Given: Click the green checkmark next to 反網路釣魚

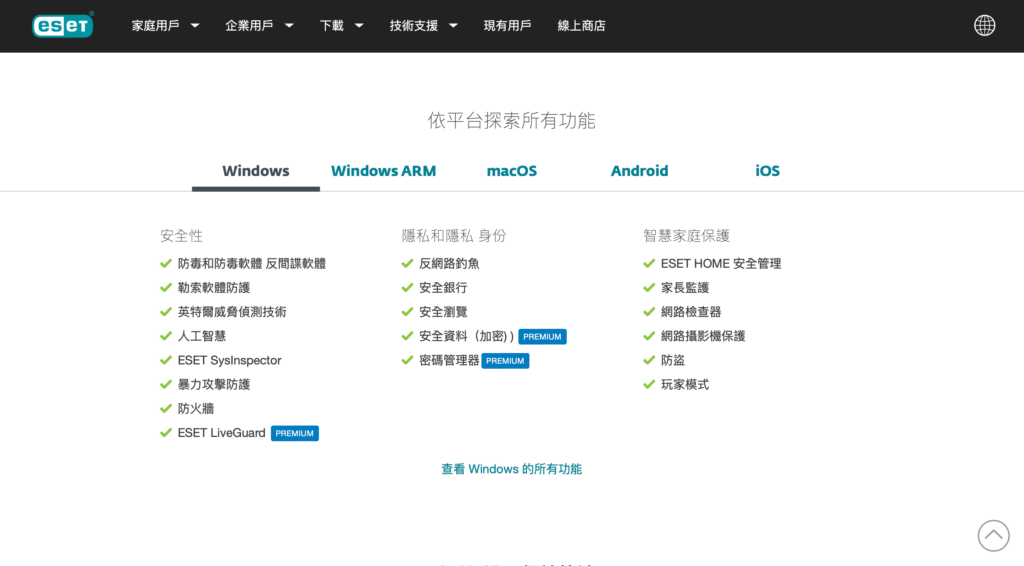Looking at the screenshot, I should [408, 264].
